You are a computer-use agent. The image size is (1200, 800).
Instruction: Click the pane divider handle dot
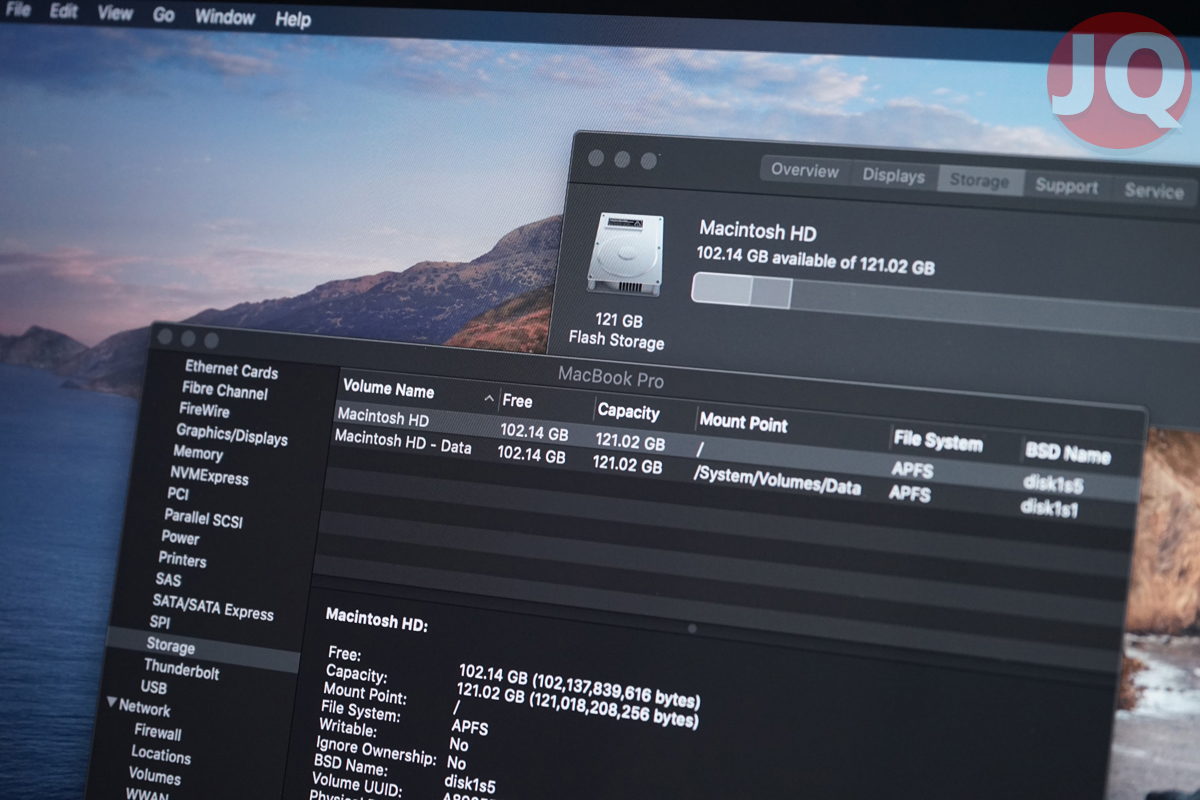click(692, 628)
